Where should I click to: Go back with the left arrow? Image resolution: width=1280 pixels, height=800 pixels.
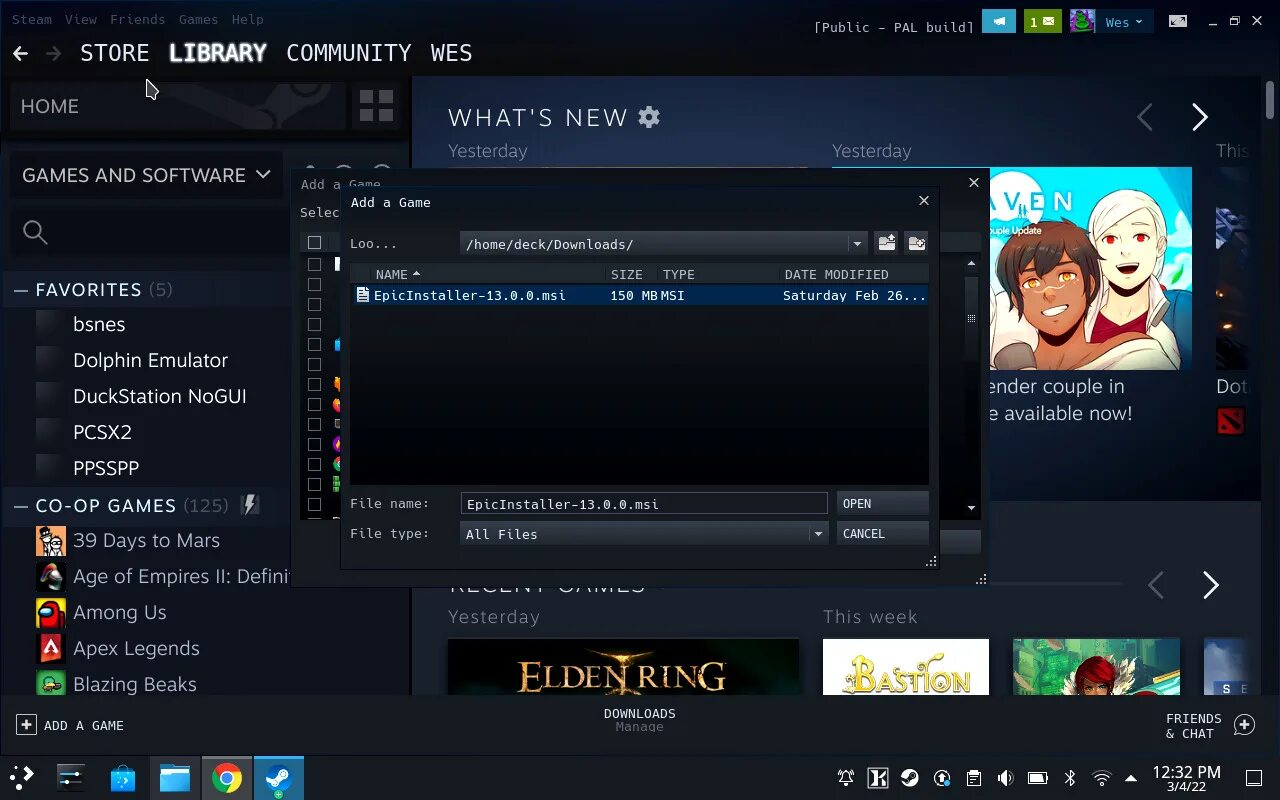tap(20, 53)
